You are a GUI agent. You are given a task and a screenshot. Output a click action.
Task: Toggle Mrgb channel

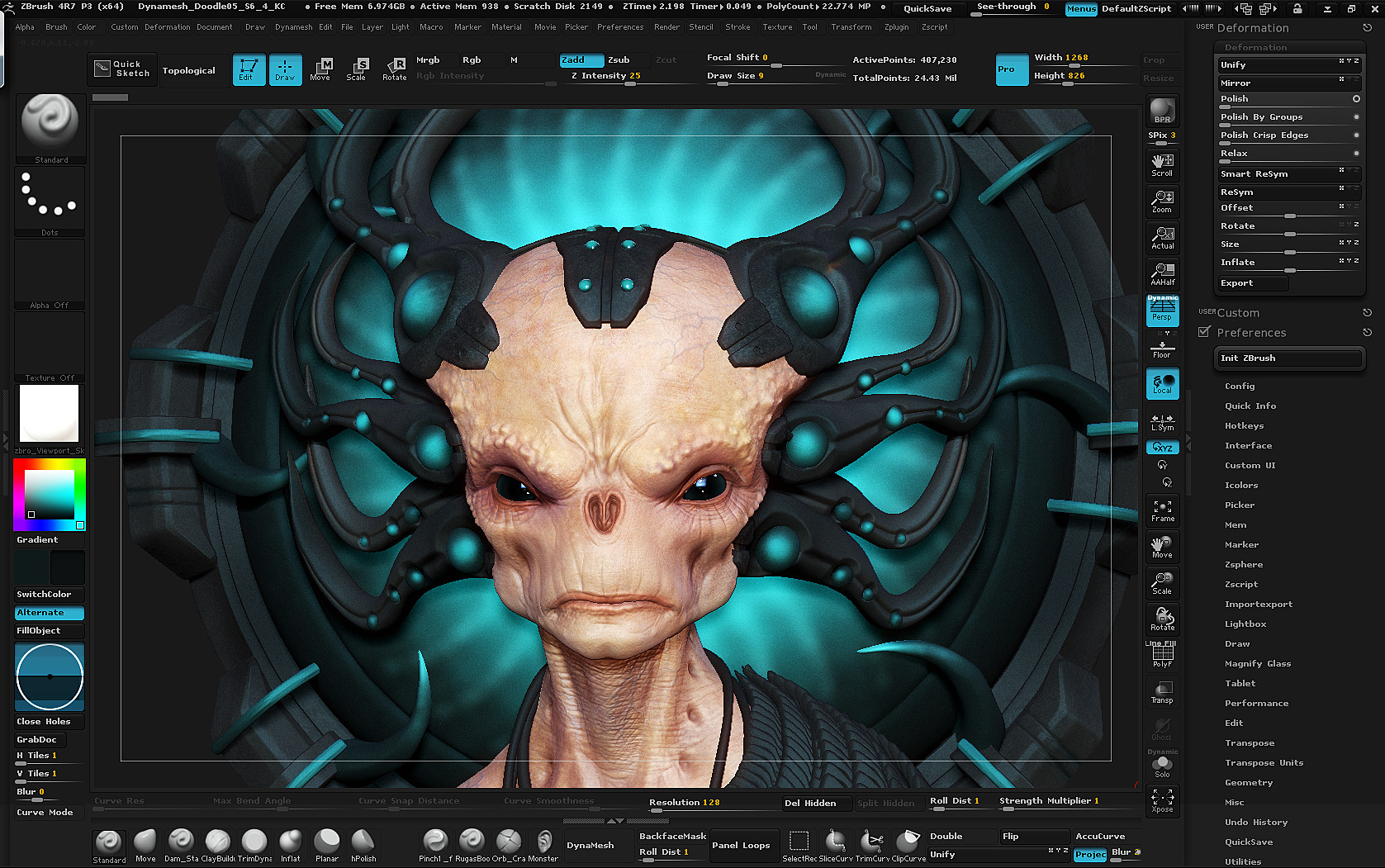435,60
